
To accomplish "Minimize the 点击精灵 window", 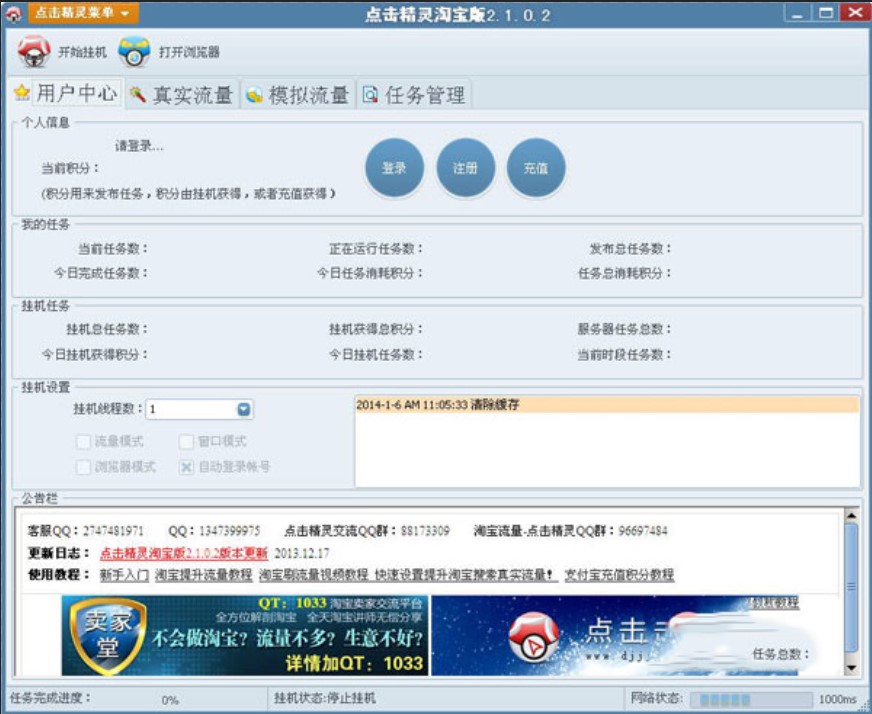I will click(797, 13).
